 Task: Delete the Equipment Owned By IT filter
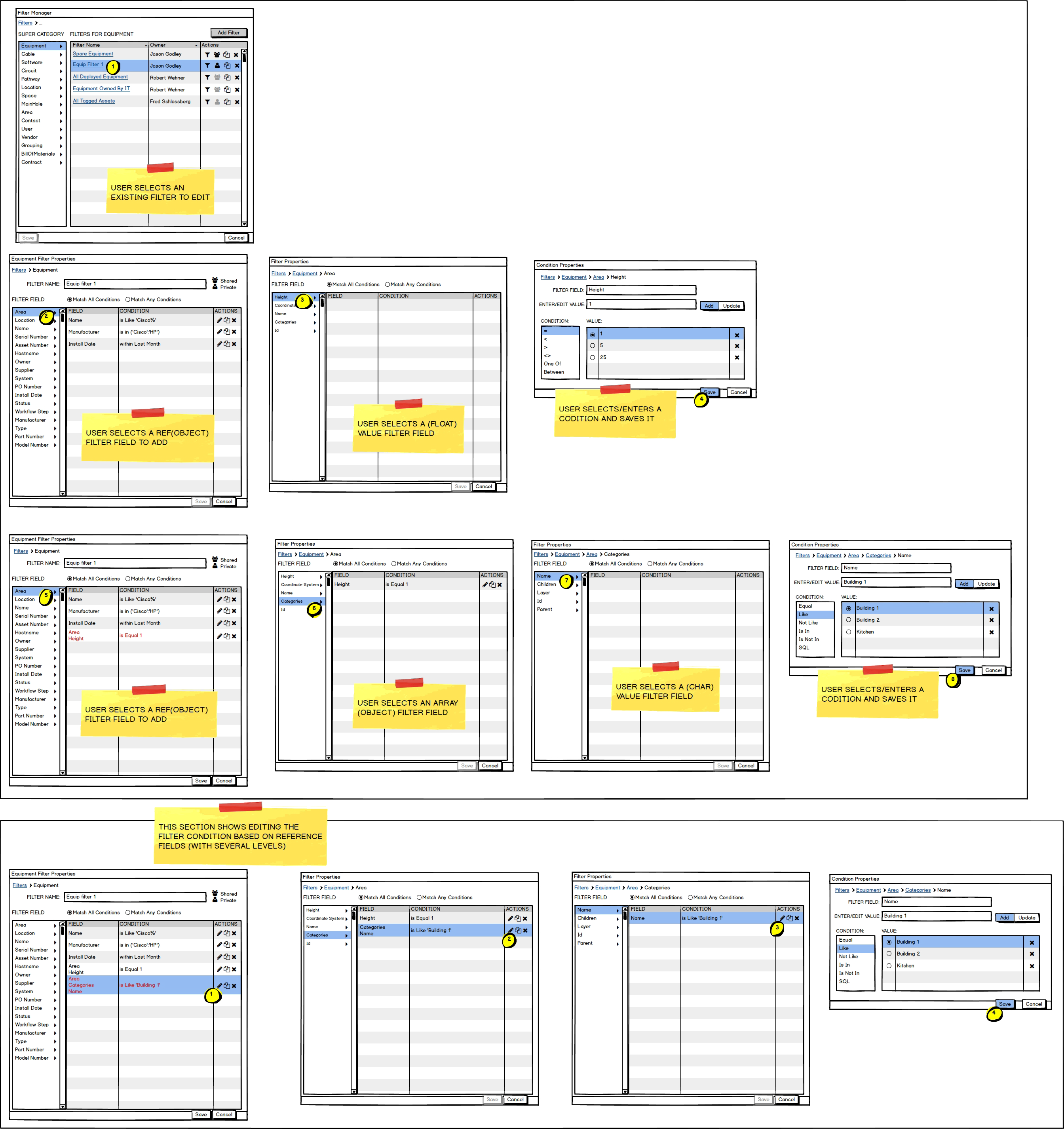(237, 90)
